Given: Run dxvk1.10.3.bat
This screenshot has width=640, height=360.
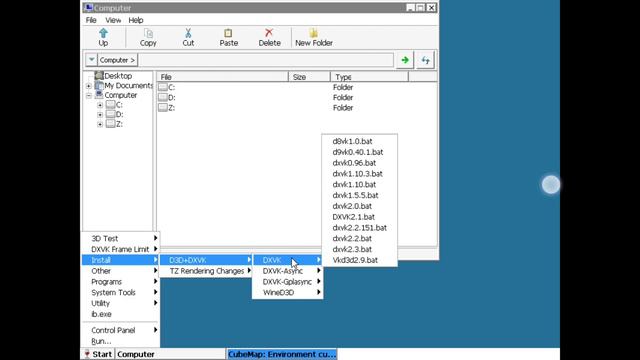Looking at the screenshot, I should click(x=360, y=173).
